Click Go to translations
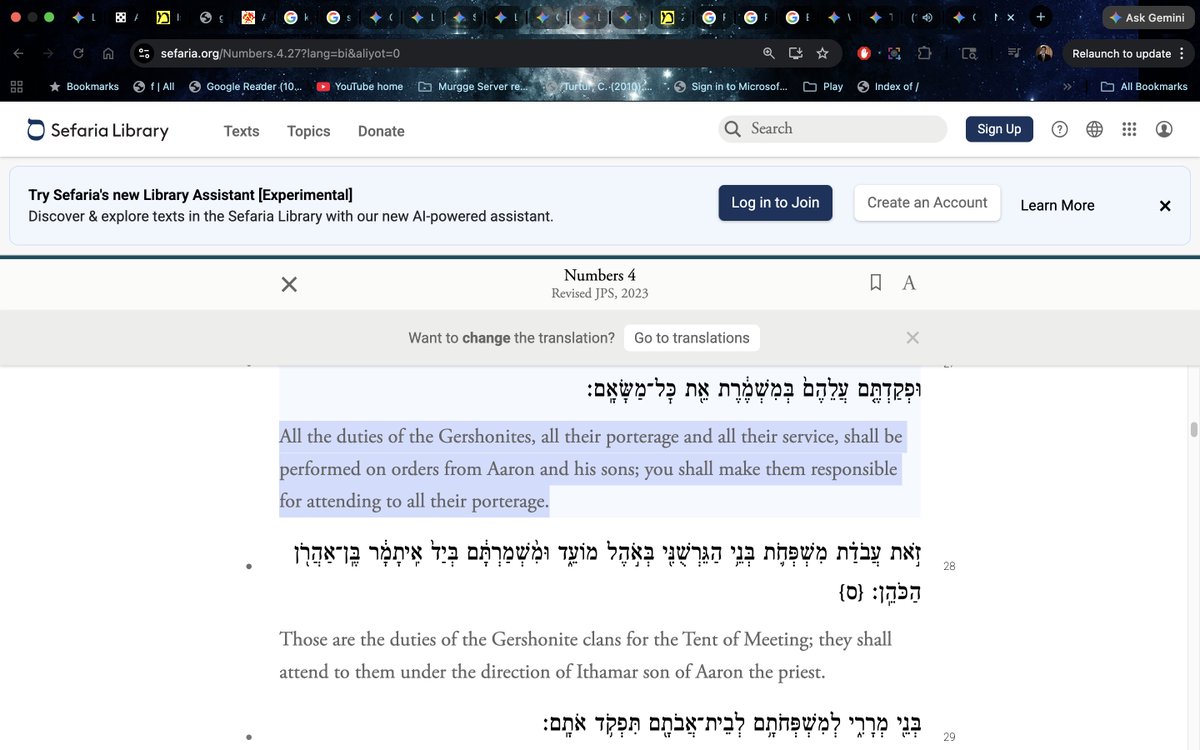The image size is (1200, 750). pos(691,338)
